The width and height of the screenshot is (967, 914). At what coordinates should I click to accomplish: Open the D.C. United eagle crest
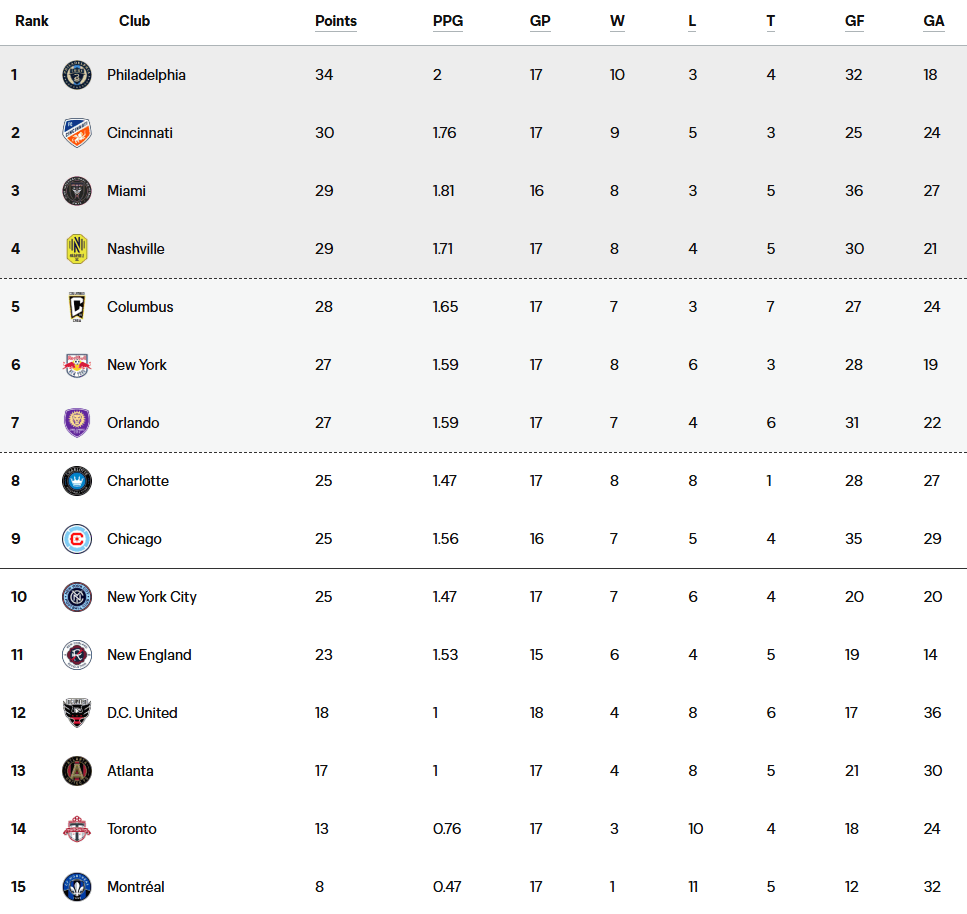77,713
